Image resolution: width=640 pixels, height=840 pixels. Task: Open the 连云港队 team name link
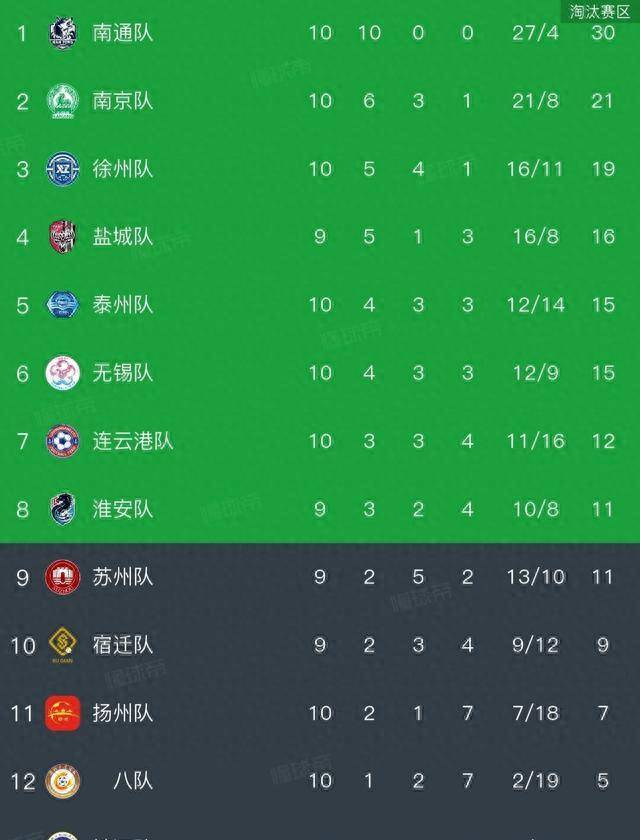[133, 441]
